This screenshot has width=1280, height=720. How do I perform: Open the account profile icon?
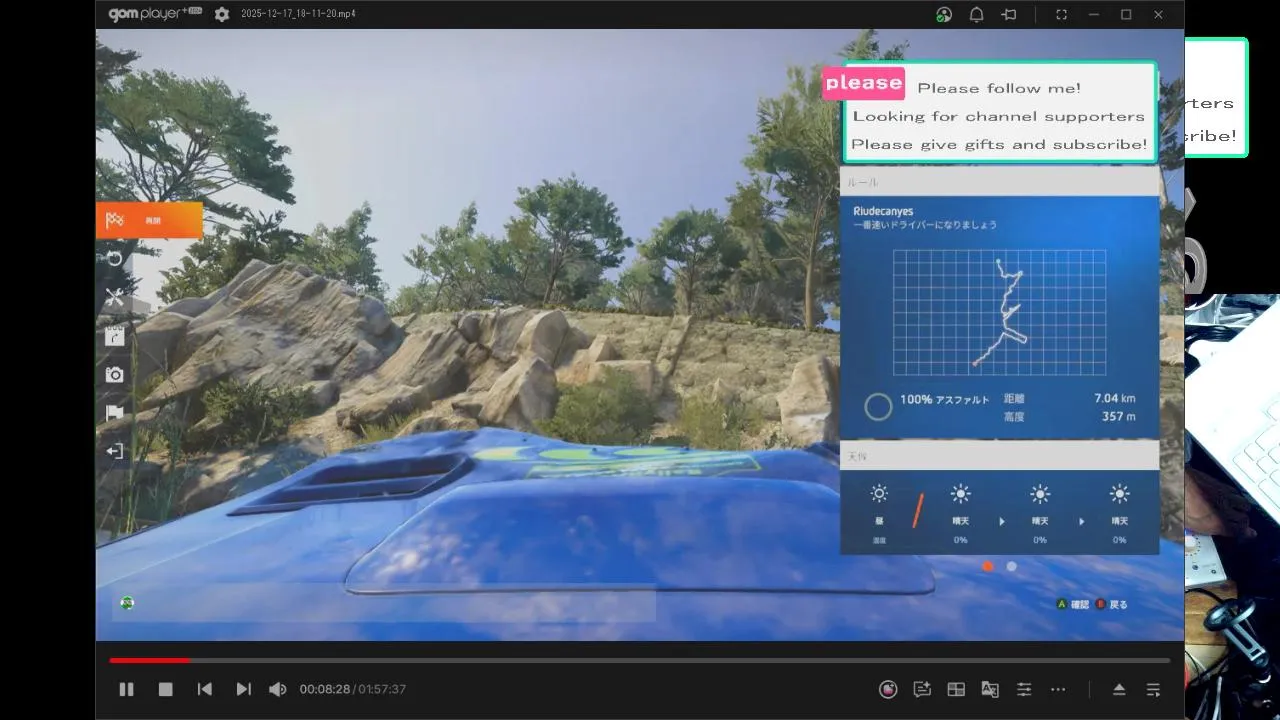click(944, 15)
